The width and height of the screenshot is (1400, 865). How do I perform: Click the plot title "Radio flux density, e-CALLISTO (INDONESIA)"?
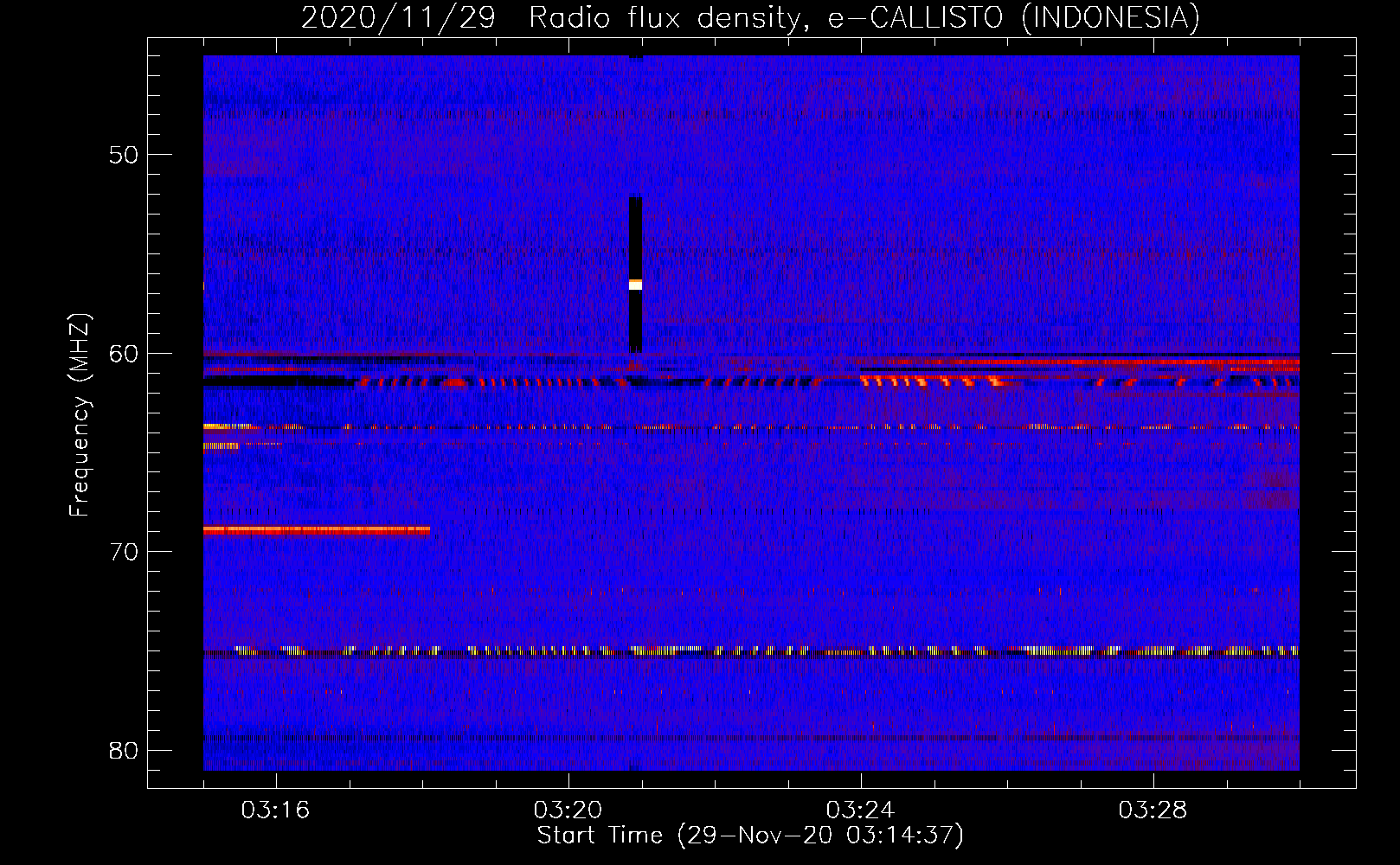(x=864, y=17)
